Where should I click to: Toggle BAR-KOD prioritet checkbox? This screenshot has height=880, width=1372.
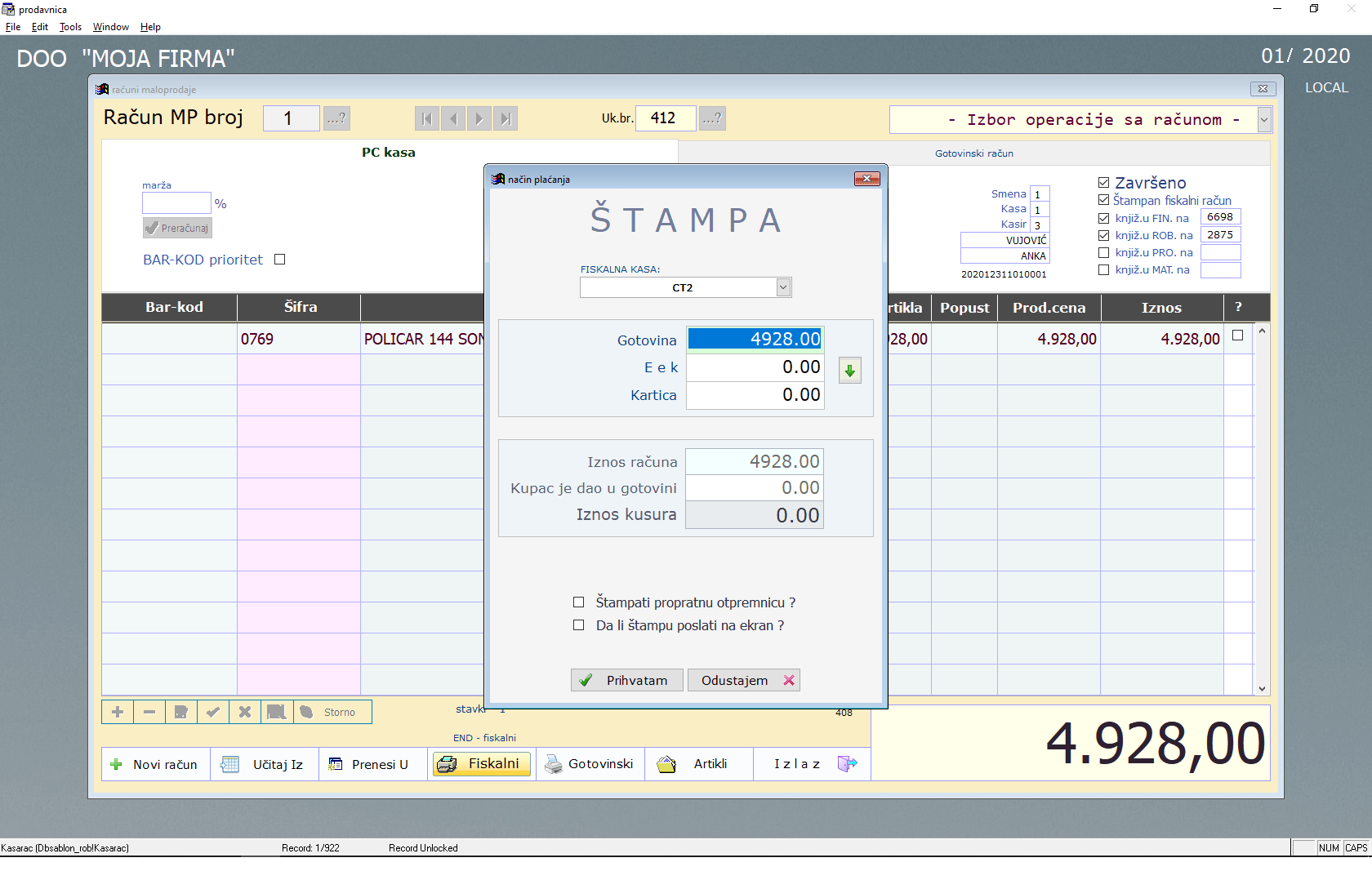(x=279, y=260)
